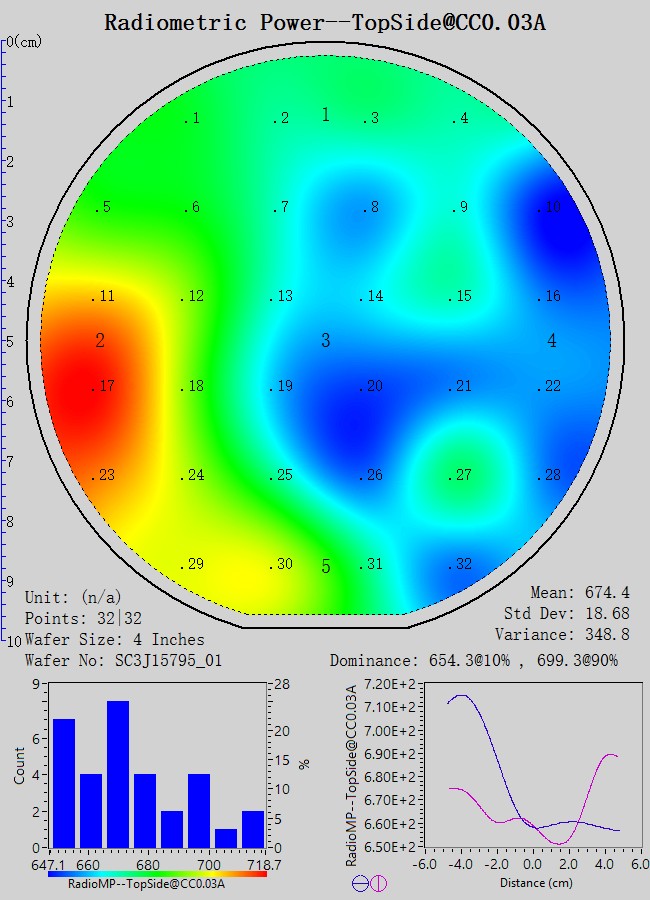Image resolution: width=650 pixels, height=900 pixels.
Task: Click measurement point 20 near the wafer center
Action: tap(371, 387)
